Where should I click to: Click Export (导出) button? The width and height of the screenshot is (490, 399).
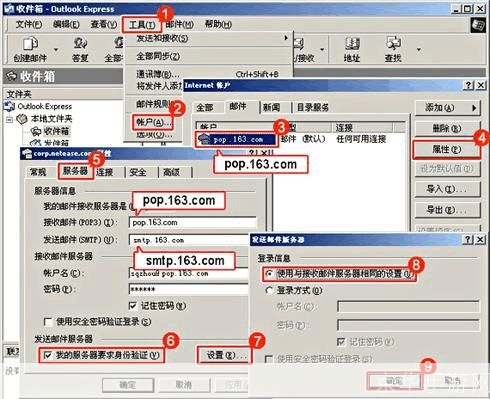click(448, 210)
